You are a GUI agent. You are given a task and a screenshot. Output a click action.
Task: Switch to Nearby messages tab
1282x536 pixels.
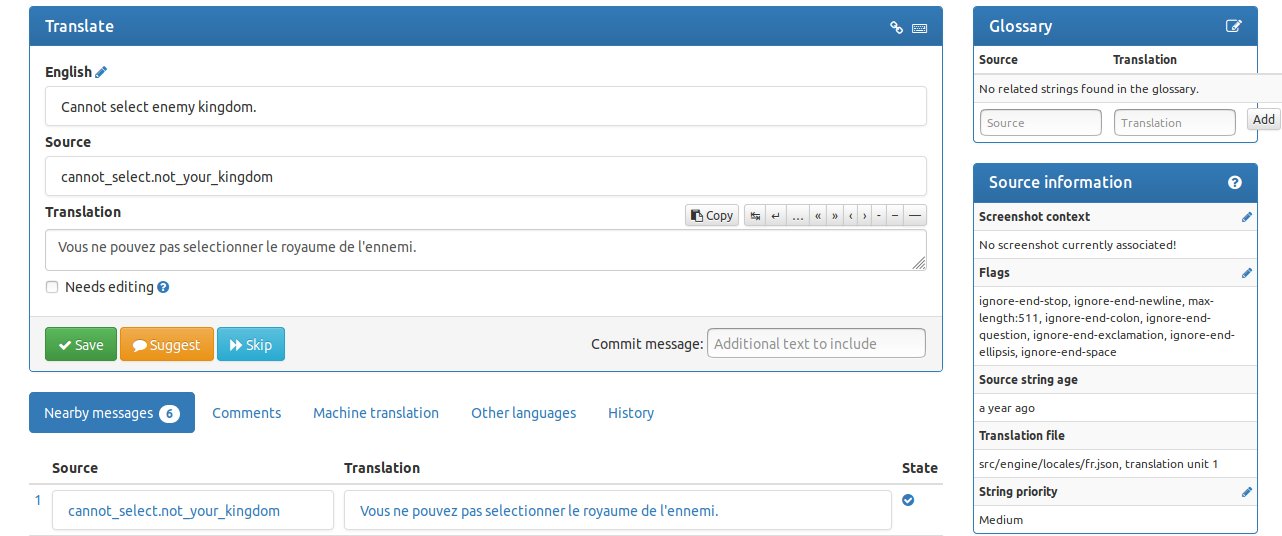pos(112,413)
